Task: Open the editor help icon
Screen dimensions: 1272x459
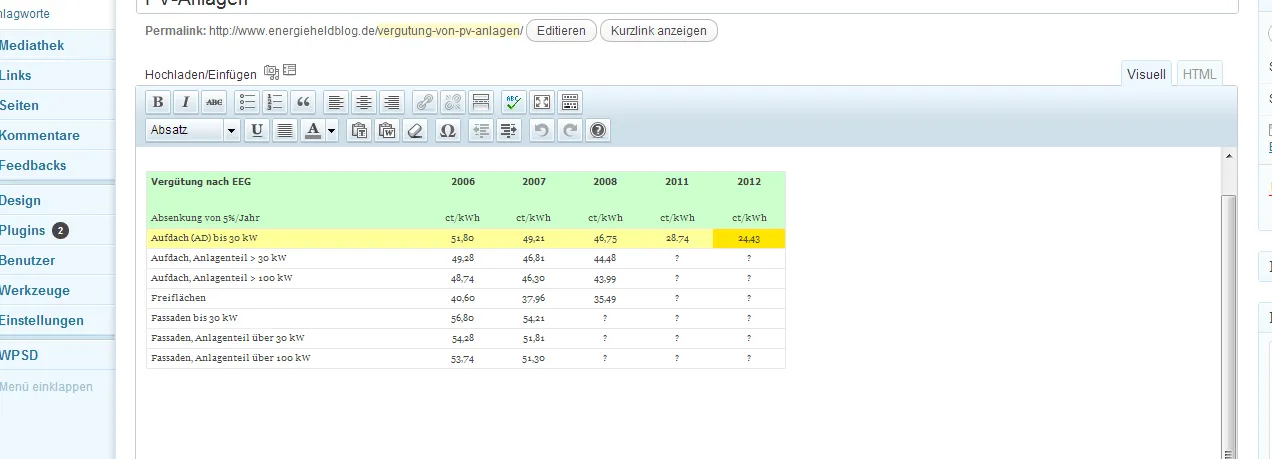Action: [598, 130]
